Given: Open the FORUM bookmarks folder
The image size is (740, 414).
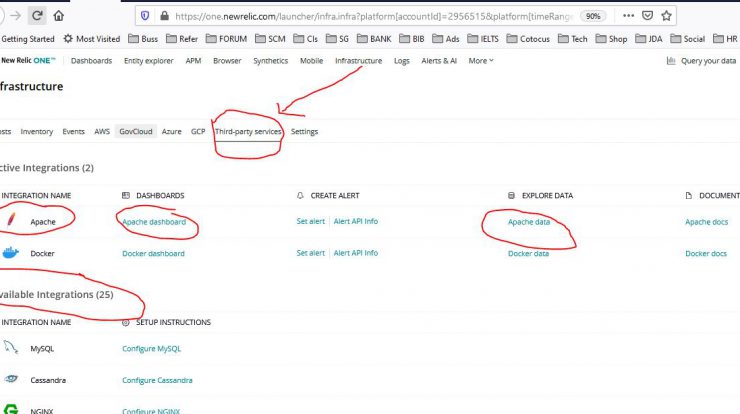Looking at the screenshot, I should tap(226, 39).
